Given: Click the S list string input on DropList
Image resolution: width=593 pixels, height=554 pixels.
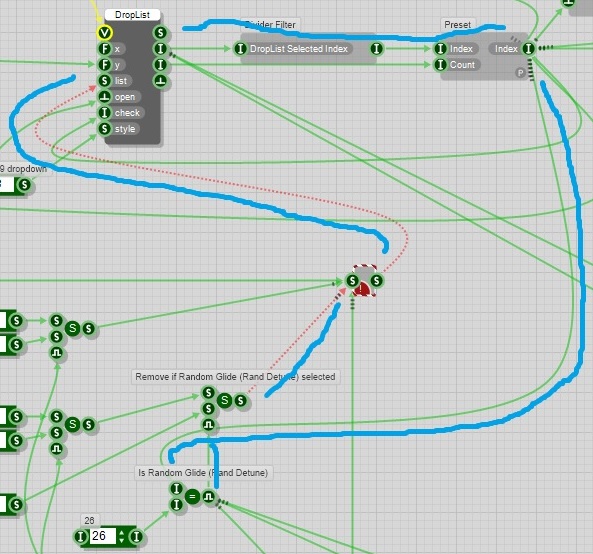Looking at the screenshot, I should (x=104, y=81).
